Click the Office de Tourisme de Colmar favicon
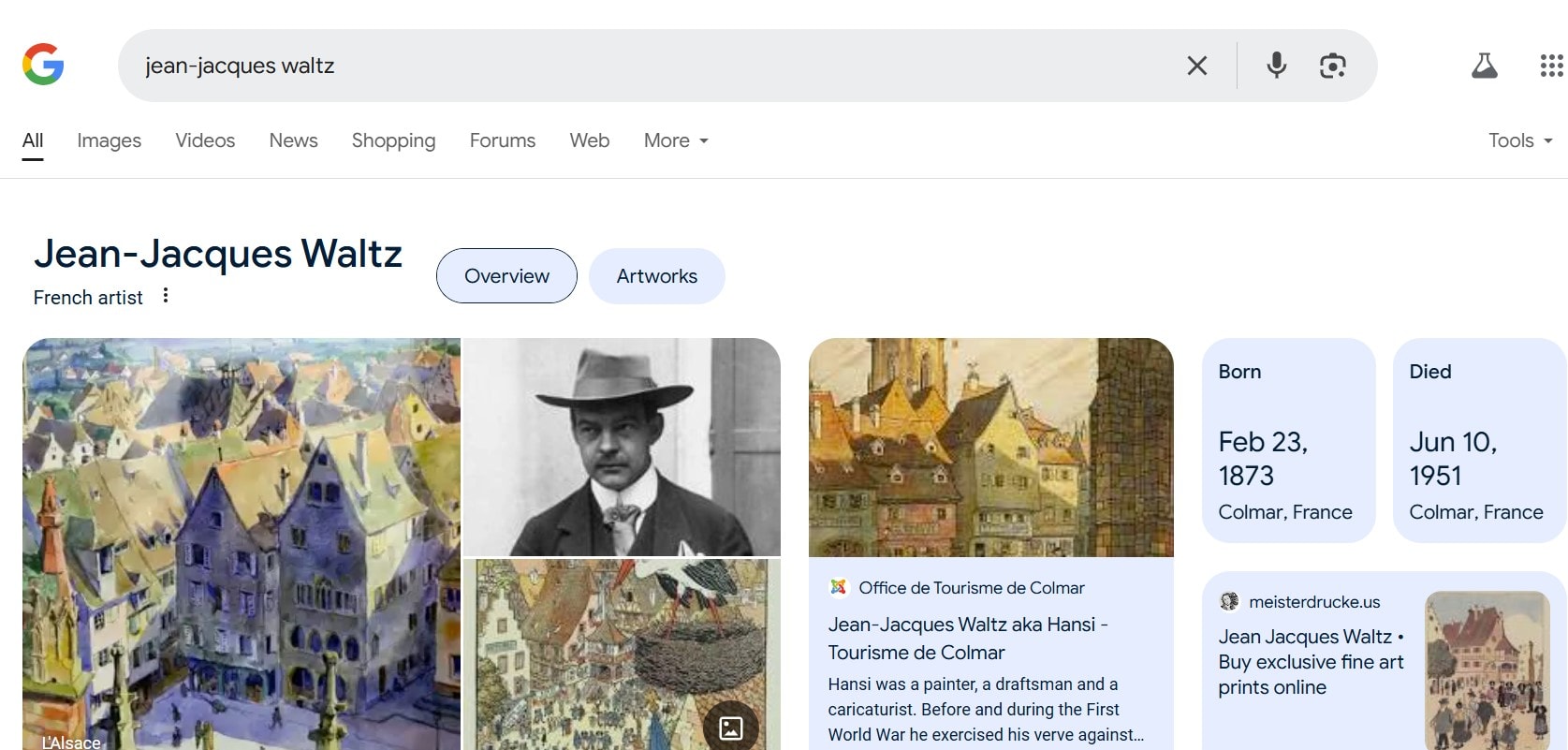 (838, 587)
